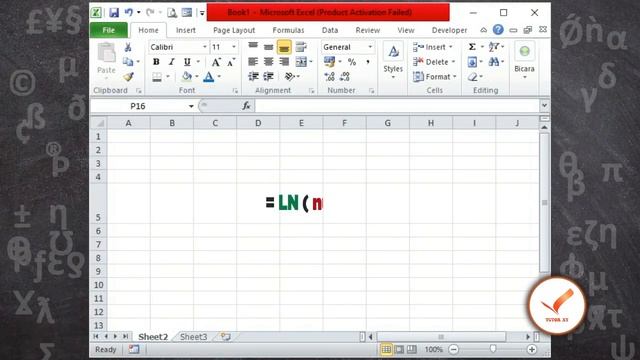Open Excel Help question mark

(498, 30)
